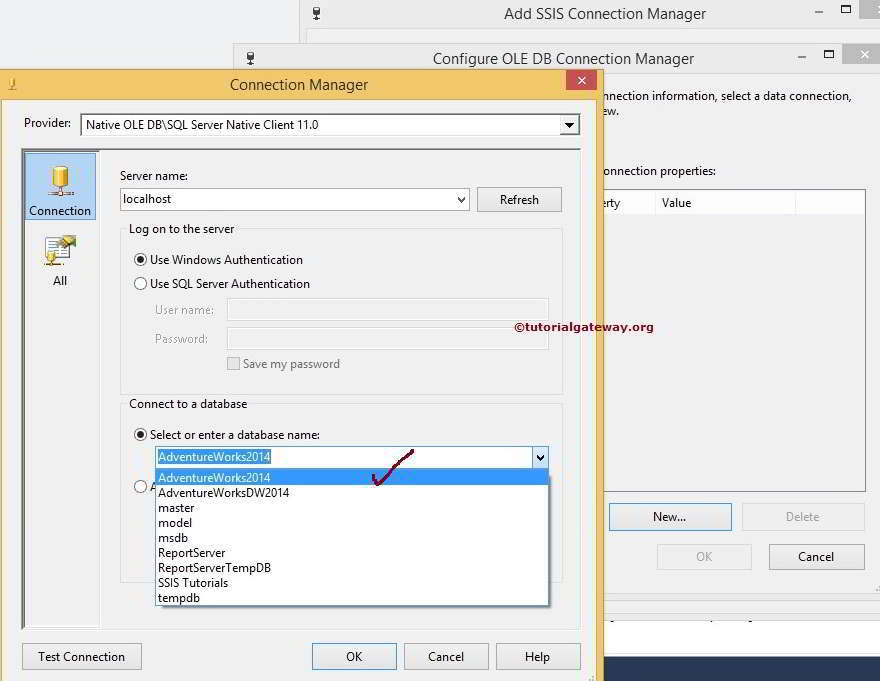The width and height of the screenshot is (880, 681).
Task: Maximize the Configure OLE DB Connection Manager window
Action: (829, 54)
